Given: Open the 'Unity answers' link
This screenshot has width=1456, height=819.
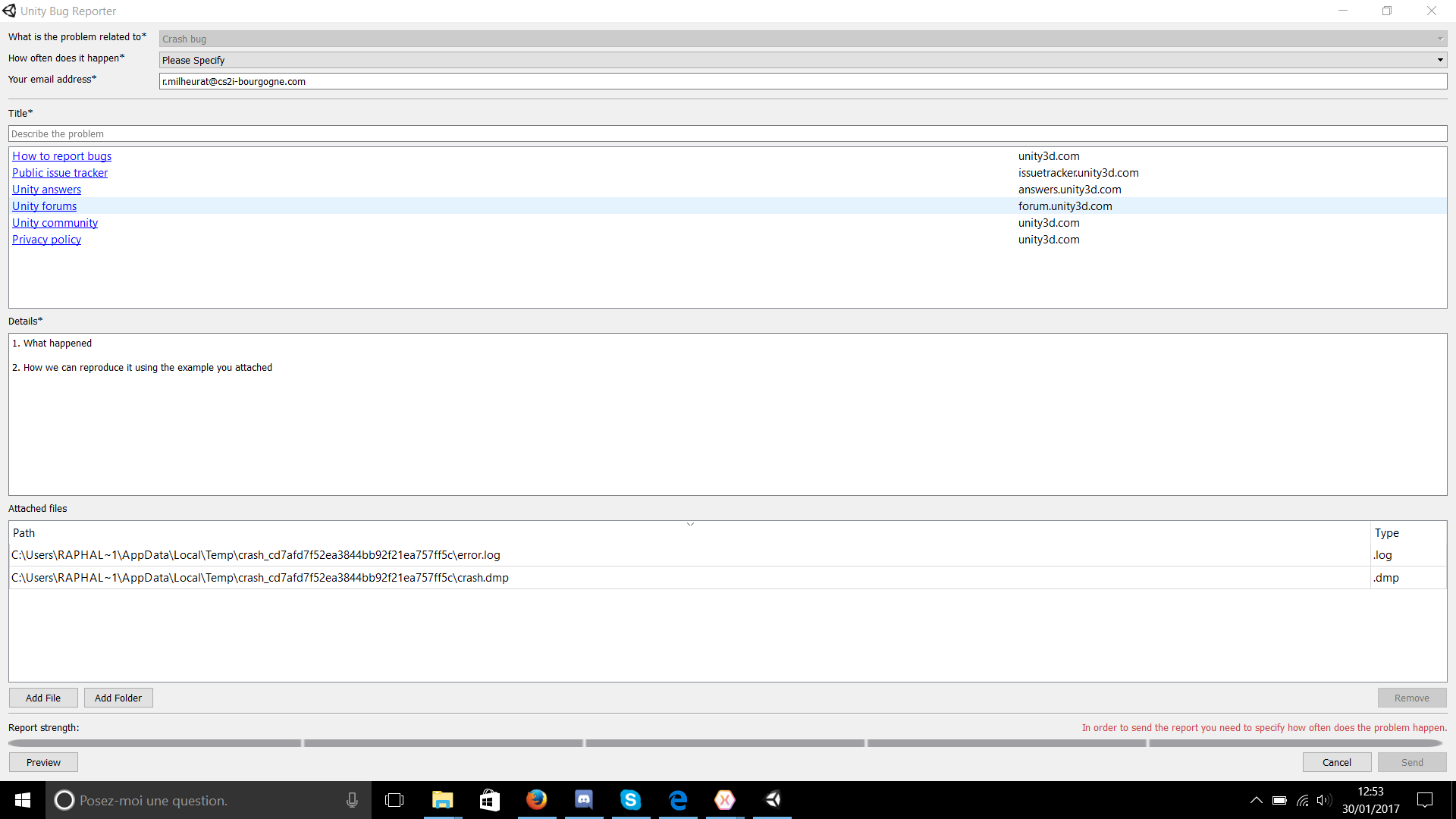Looking at the screenshot, I should pyautogui.click(x=46, y=190).
